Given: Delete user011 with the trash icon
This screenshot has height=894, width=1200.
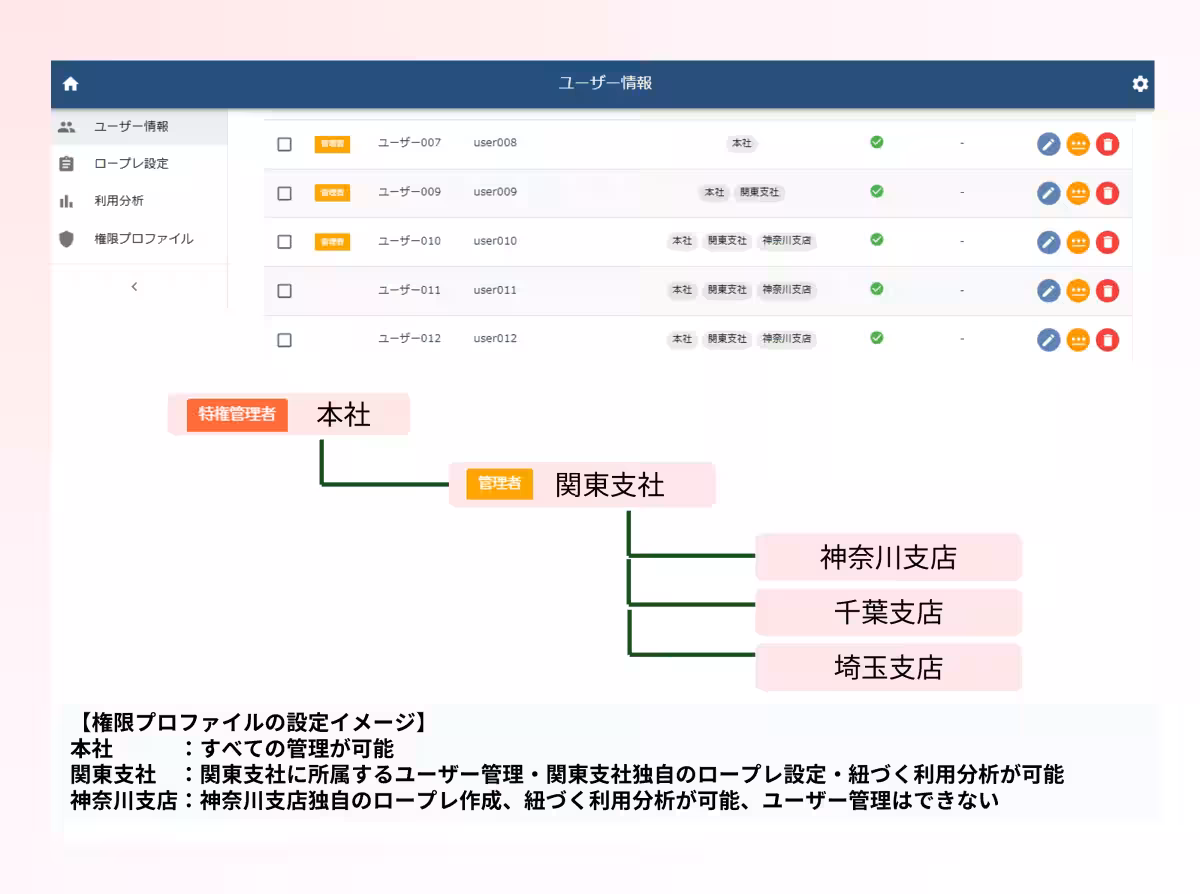Looking at the screenshot, I should (1107, 291).
